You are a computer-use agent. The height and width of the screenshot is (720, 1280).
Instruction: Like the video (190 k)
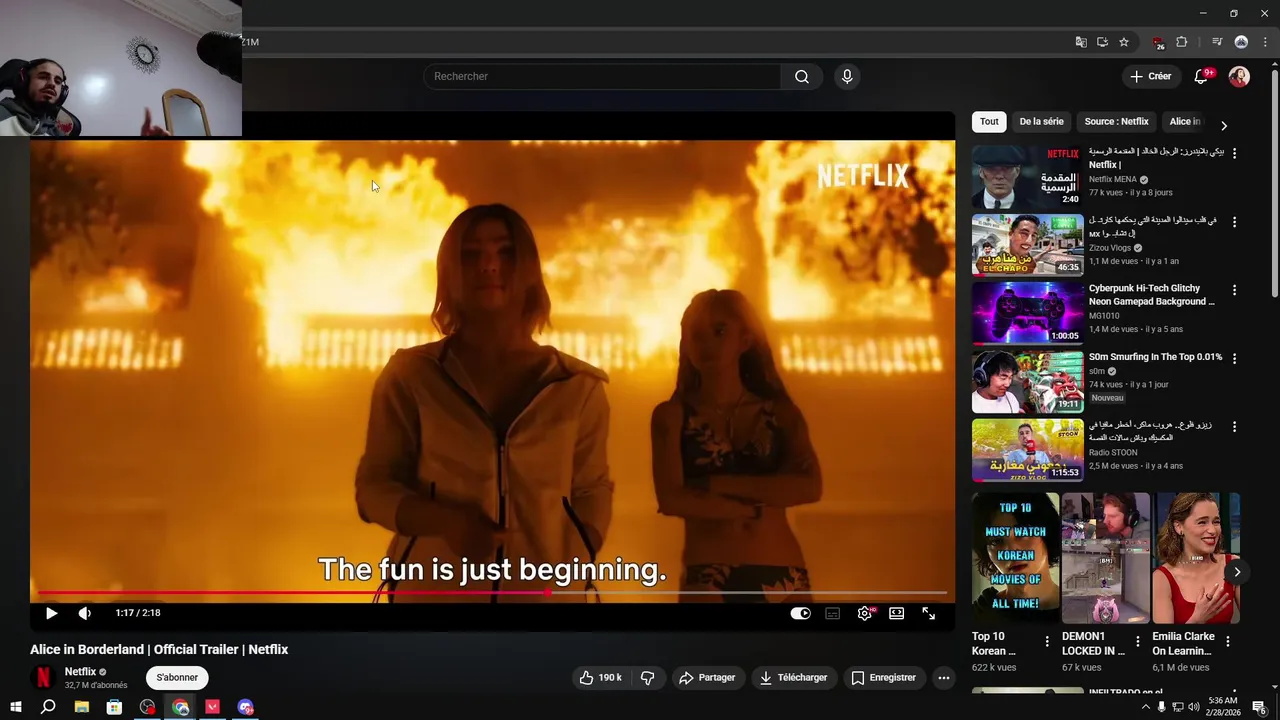pos(601,677)
